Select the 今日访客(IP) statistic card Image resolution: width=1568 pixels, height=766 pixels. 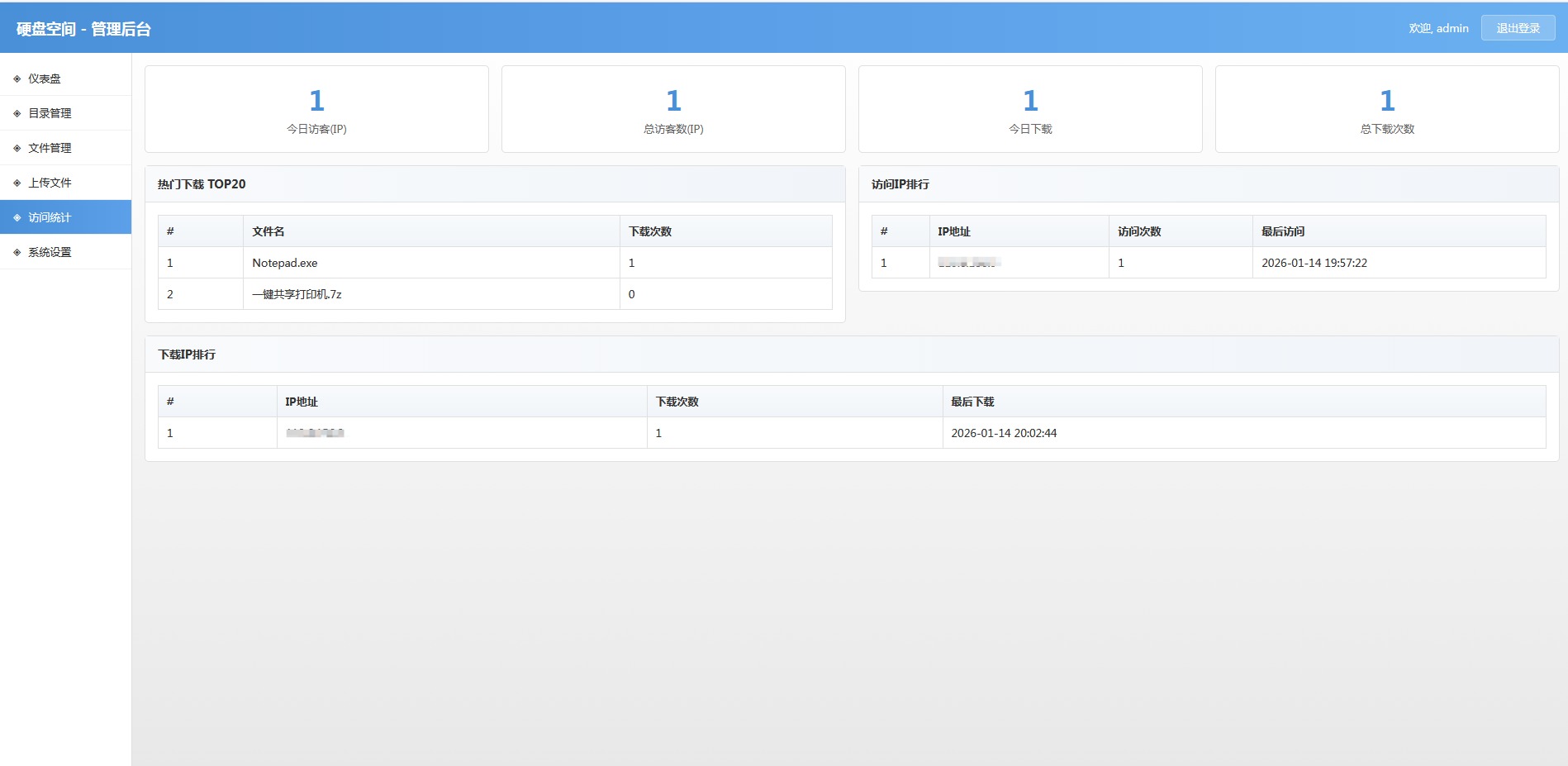[316, 110]
